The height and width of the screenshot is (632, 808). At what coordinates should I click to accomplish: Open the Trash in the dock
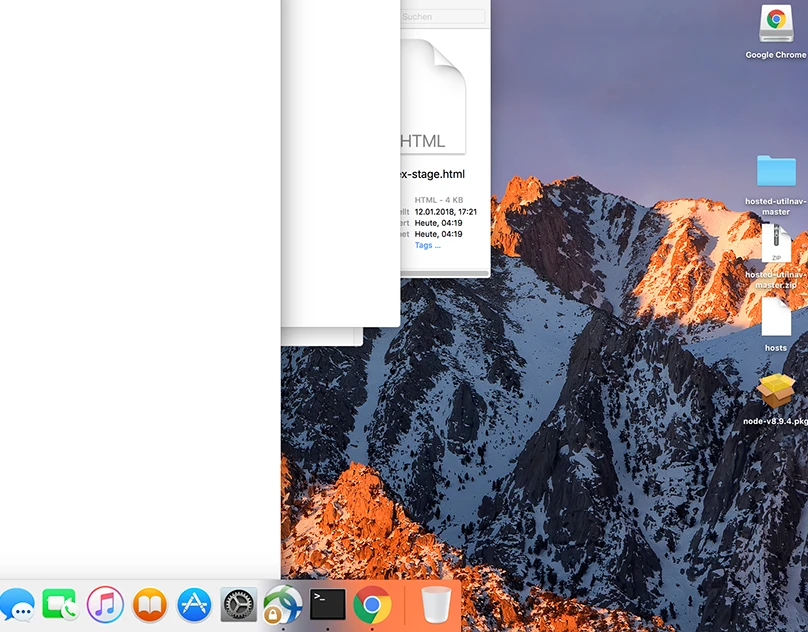(x=436, y=605)
